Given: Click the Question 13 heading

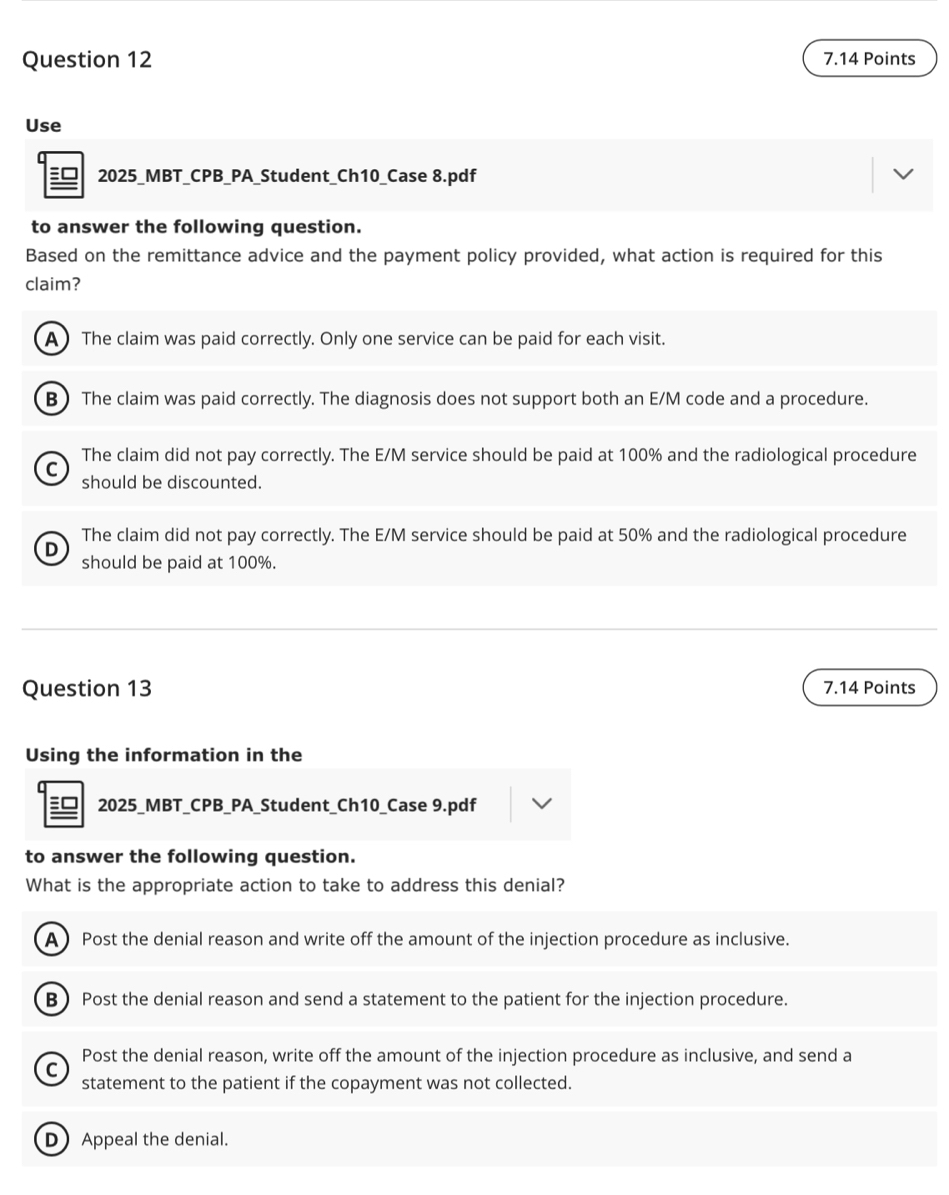Looking at the screenshot, I should point(87,688).
